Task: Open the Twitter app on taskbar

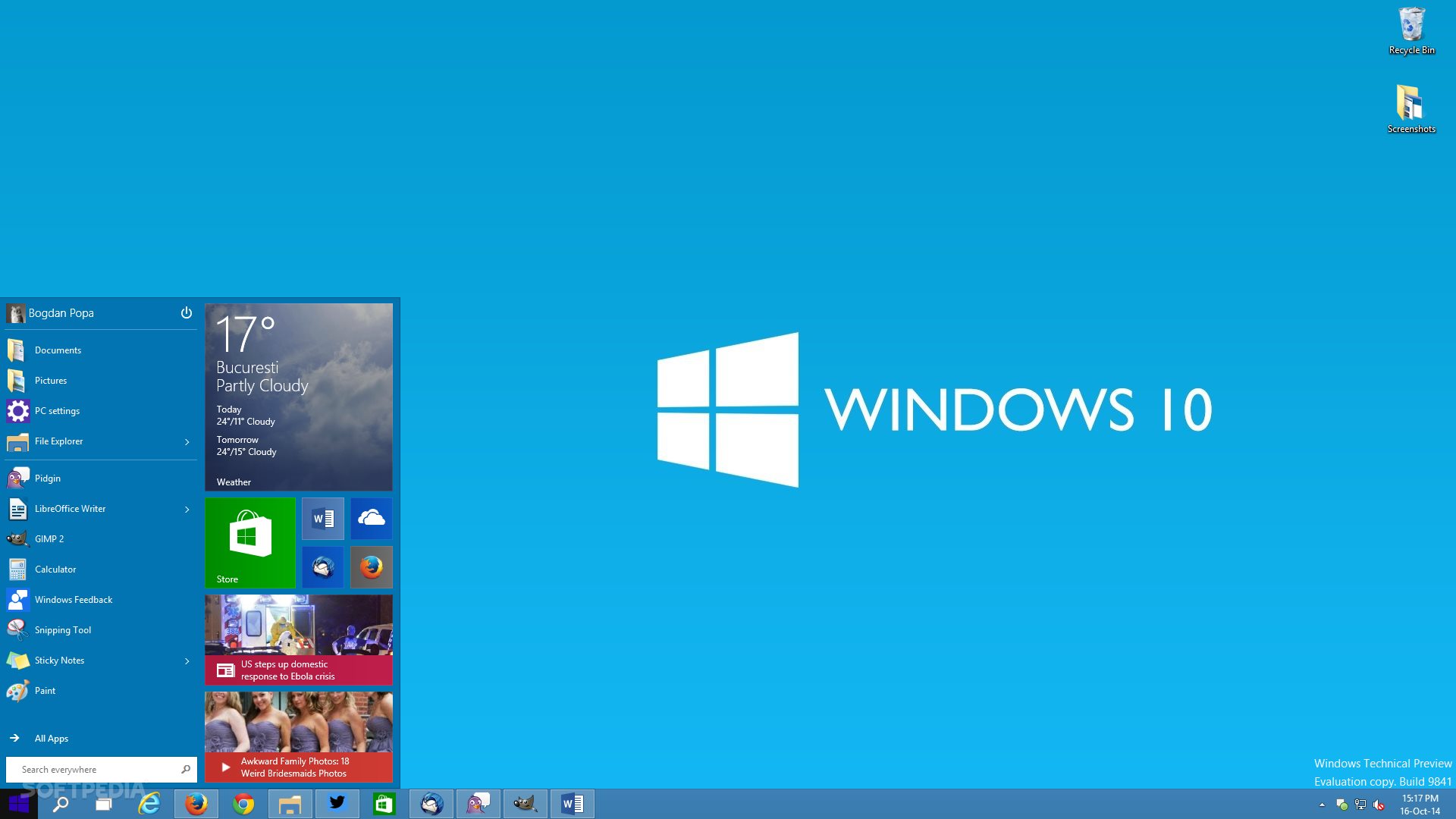Action: [x=337, y=804]
